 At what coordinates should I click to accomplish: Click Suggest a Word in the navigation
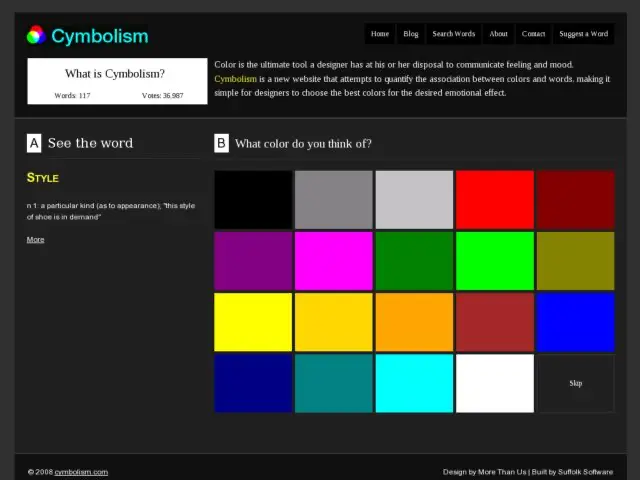click(584, 34)
